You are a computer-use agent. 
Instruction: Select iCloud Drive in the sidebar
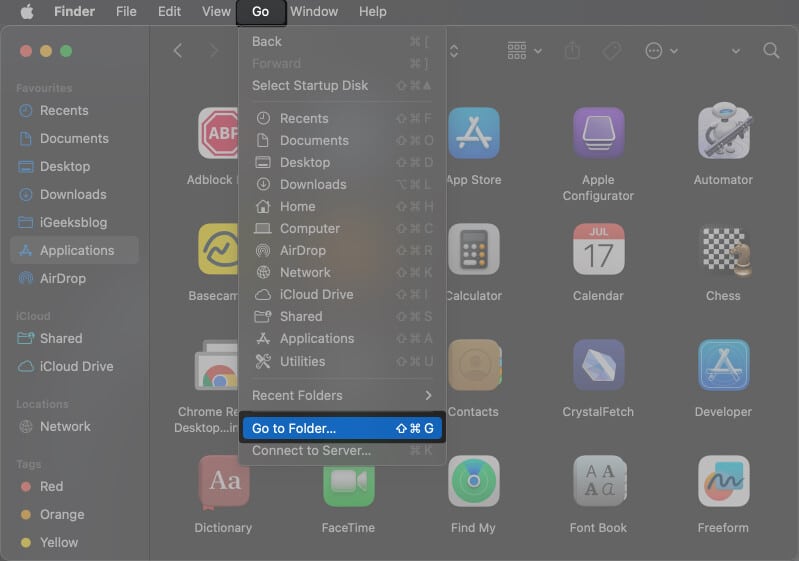coord(74,366)
